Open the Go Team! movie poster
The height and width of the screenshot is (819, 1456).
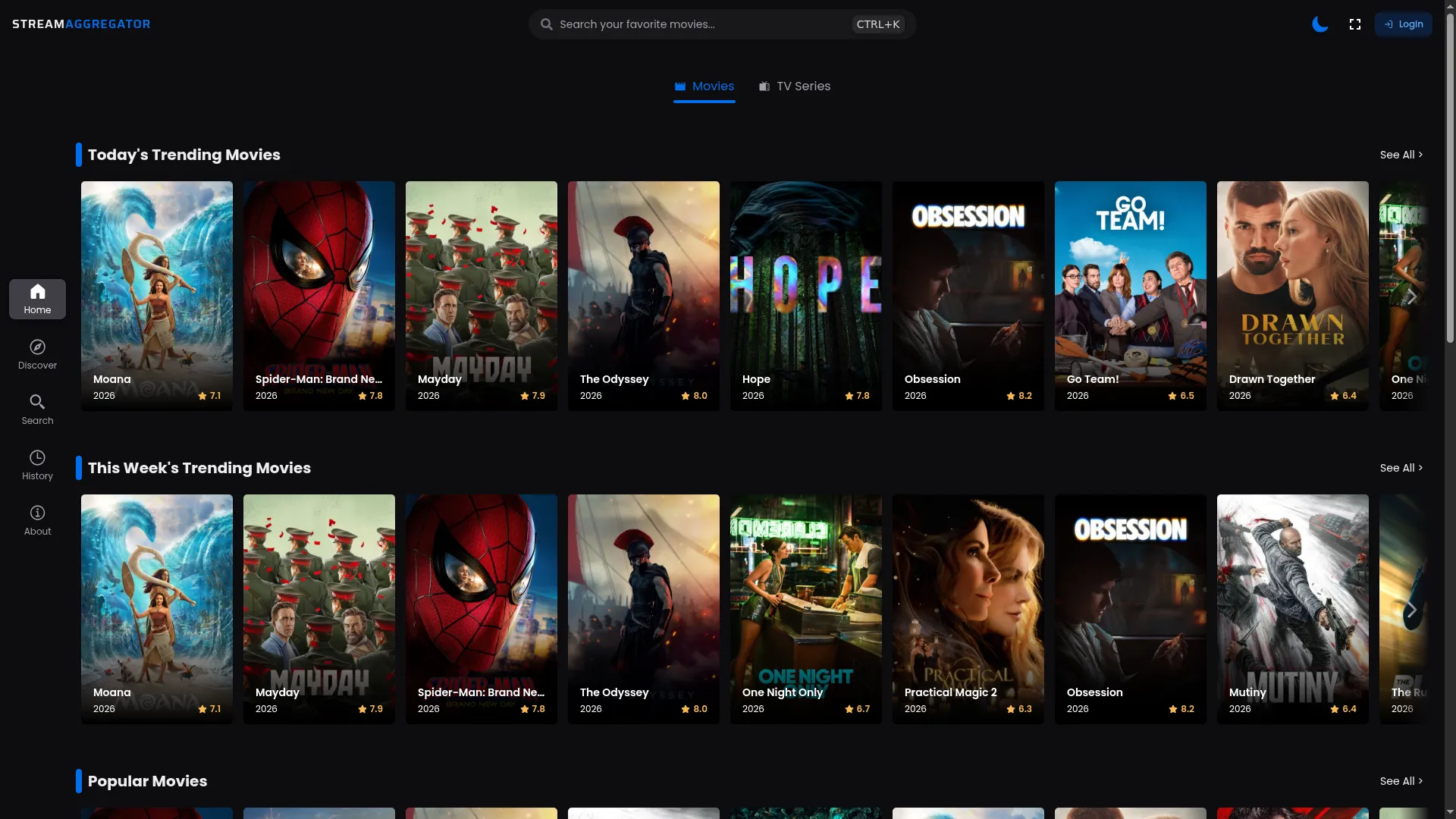pyautogui.click(x=1131, y=296)
